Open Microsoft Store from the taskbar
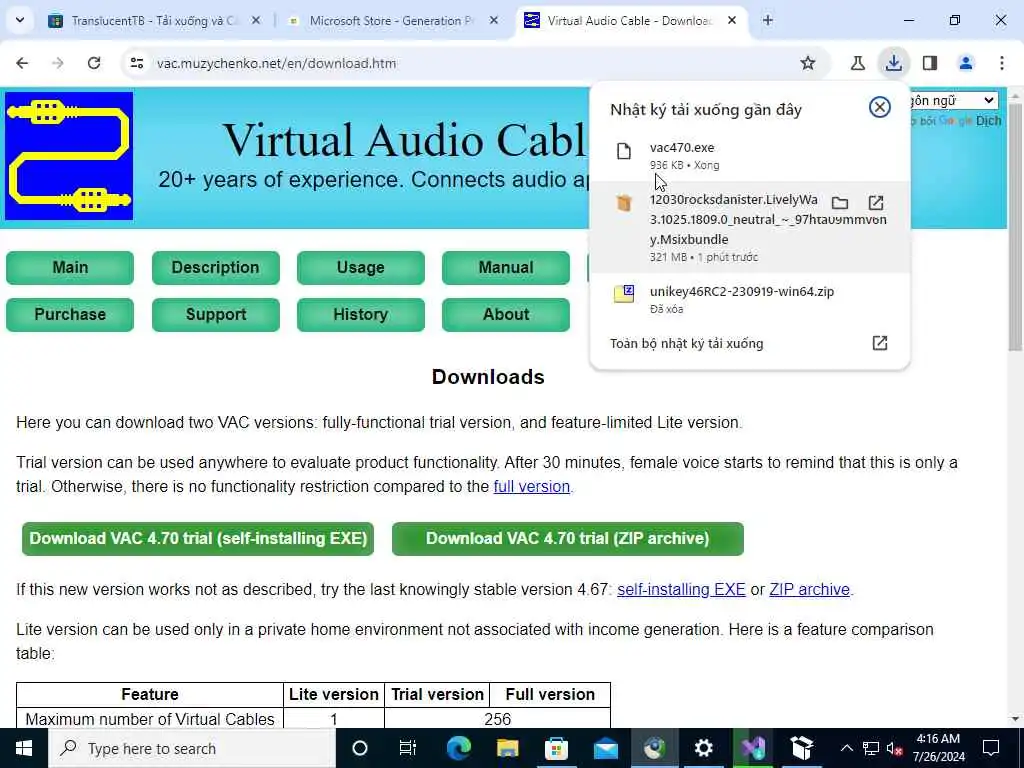 tap(556, 748)
